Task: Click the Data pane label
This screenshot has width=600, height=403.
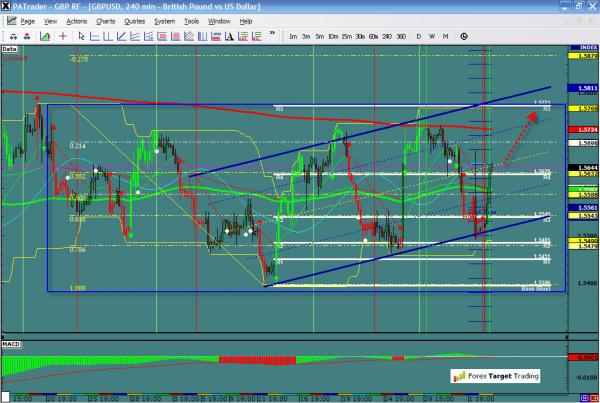Action: [9, 49]
